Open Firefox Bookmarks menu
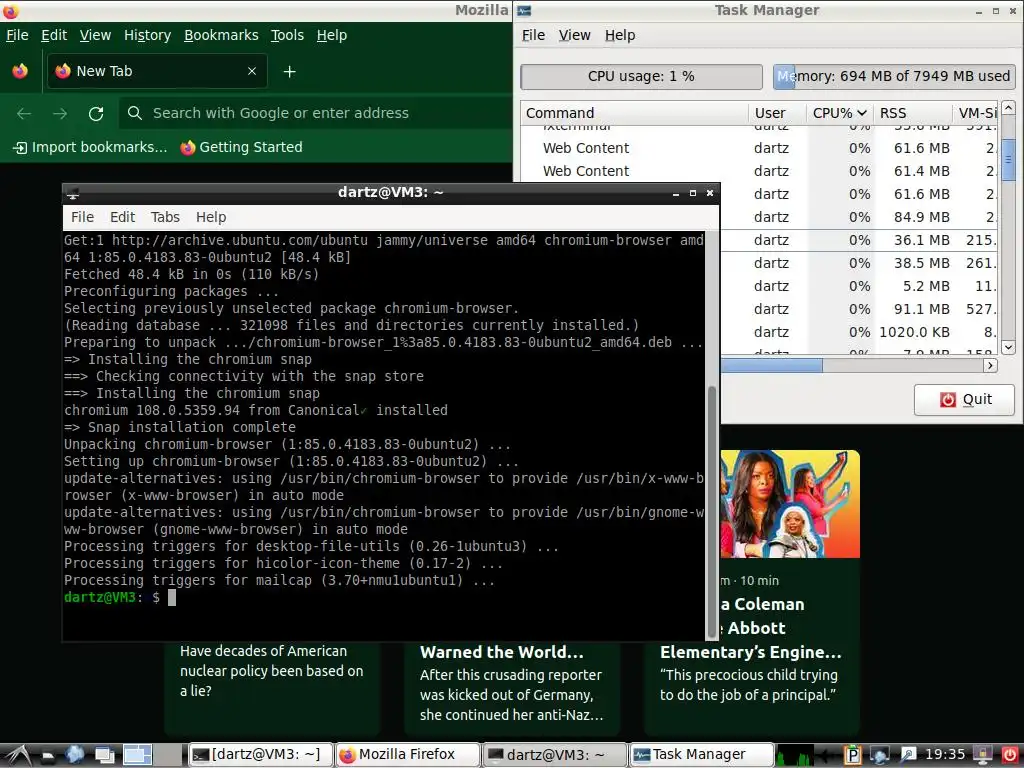 pyautogui.click(x=221, y=35)
